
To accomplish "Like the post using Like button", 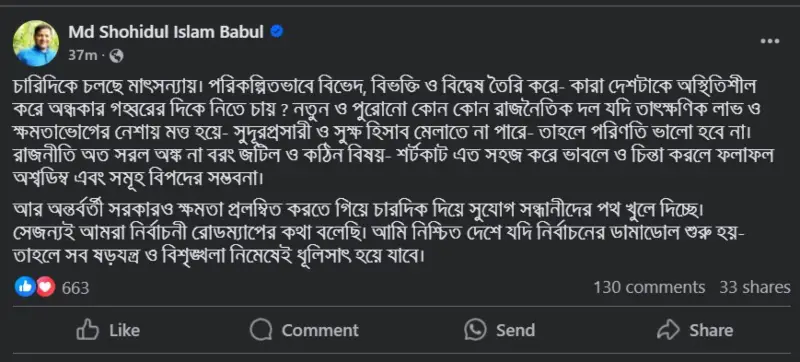I will 108,330.
